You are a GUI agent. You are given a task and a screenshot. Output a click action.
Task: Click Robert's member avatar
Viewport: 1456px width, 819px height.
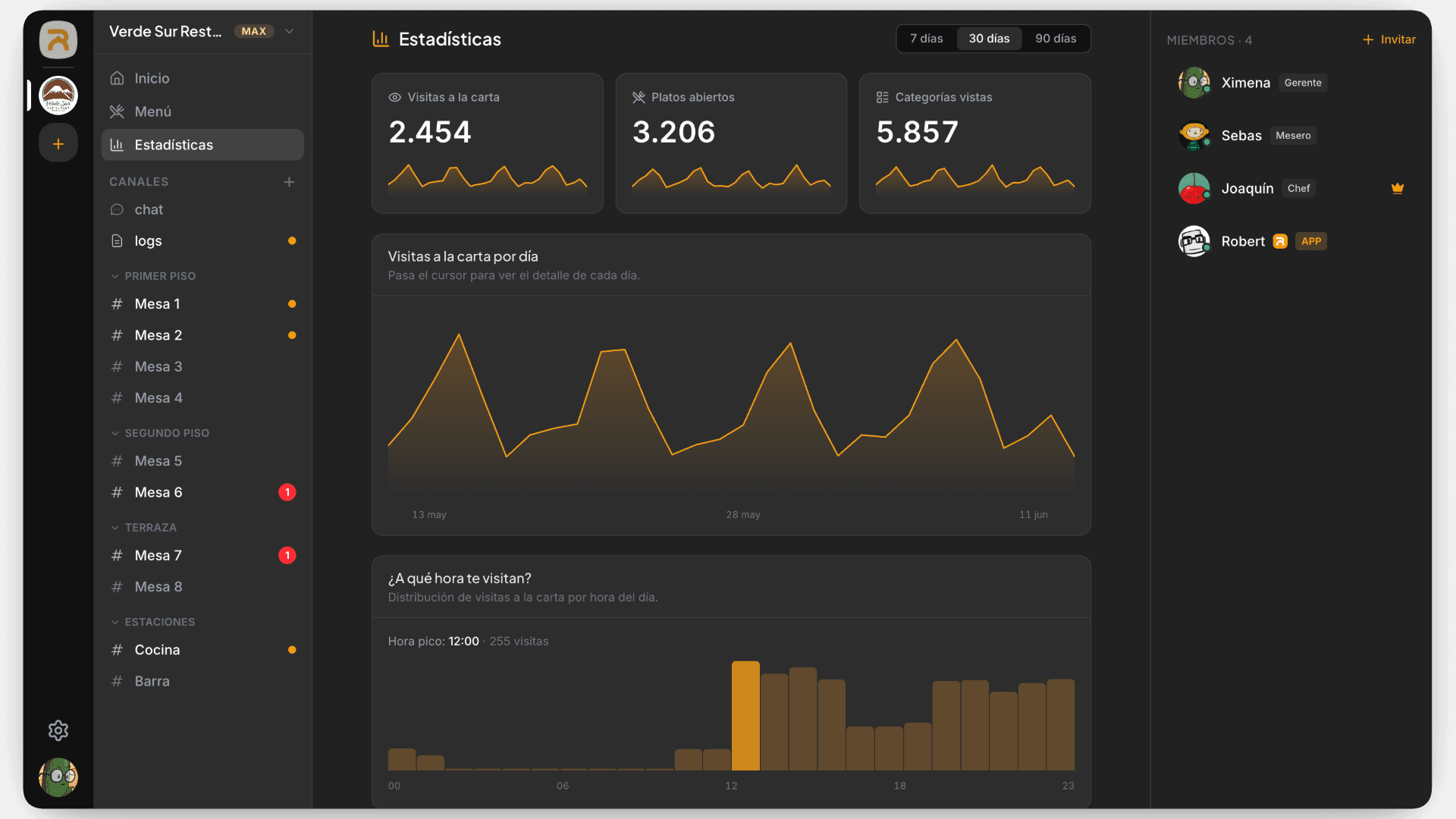[1194, 241]
